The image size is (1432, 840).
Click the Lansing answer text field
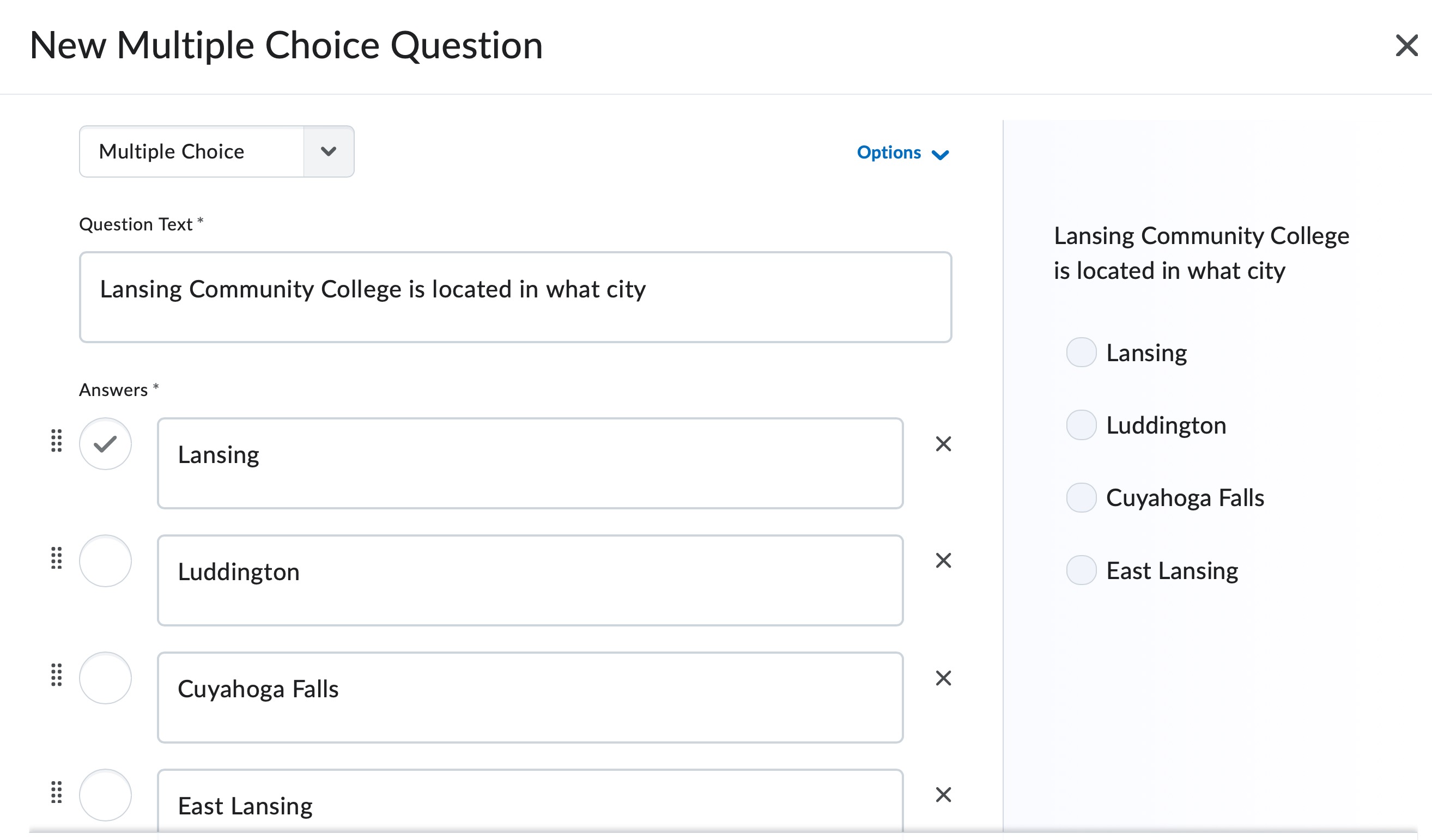pos(530,464)
